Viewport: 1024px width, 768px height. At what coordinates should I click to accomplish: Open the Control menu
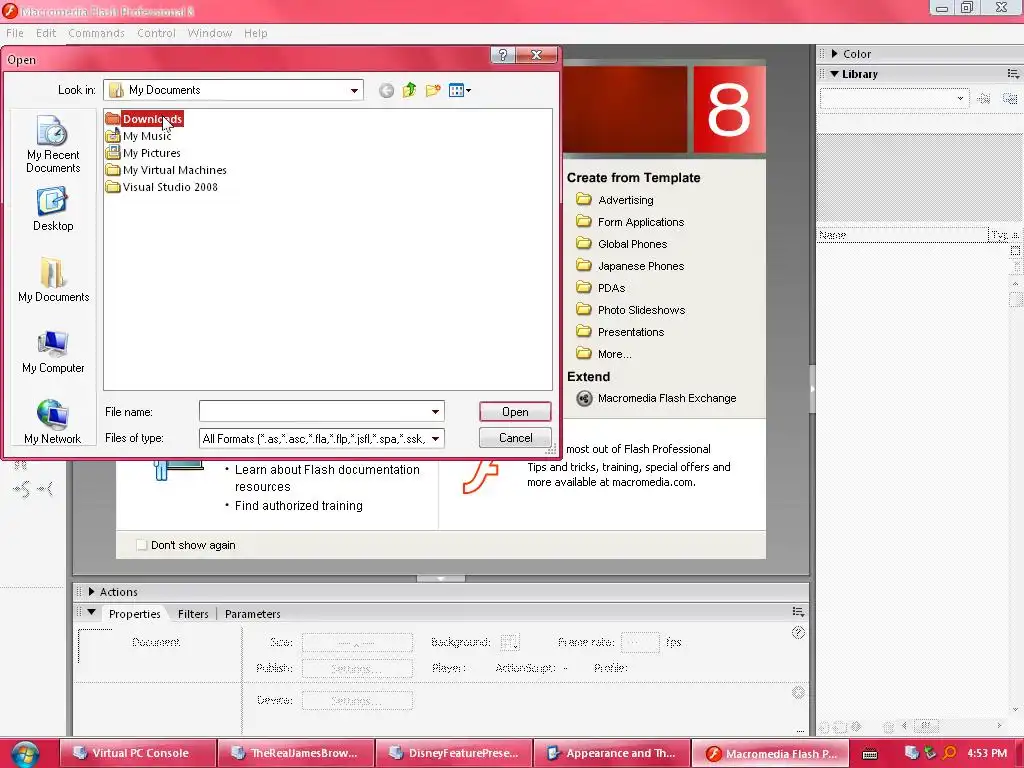pos(156,33)
